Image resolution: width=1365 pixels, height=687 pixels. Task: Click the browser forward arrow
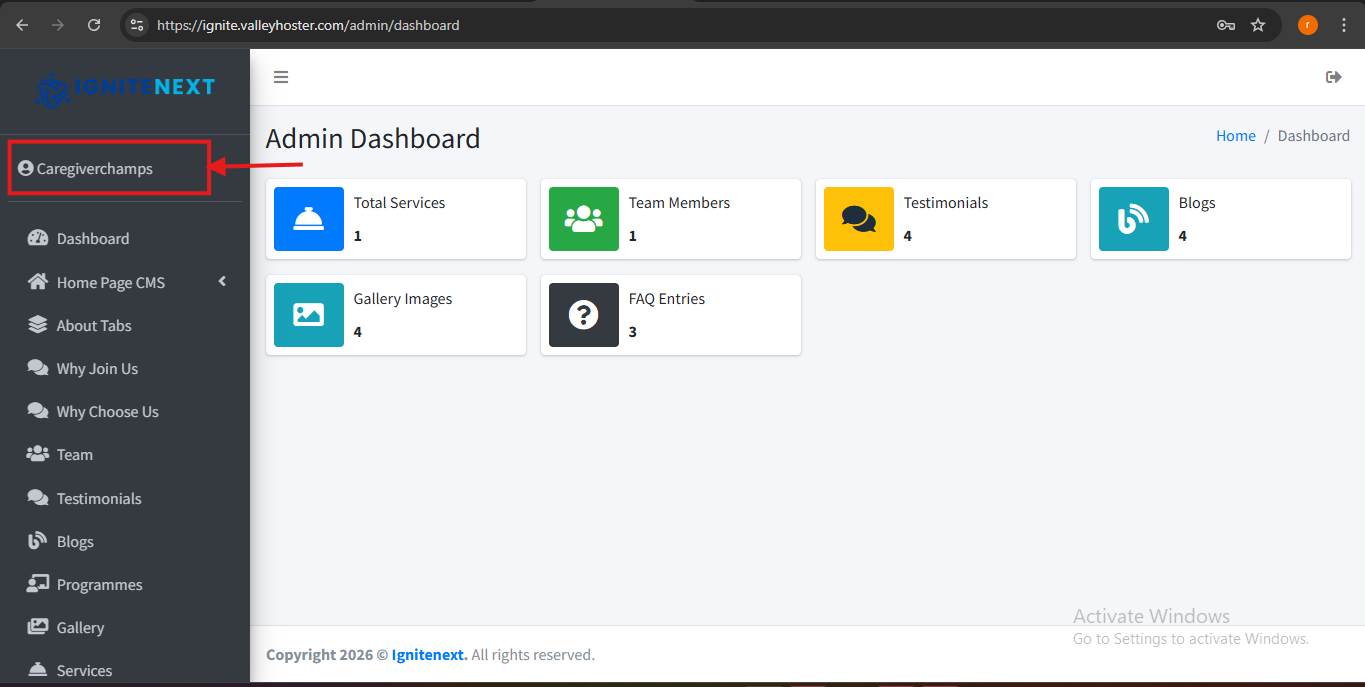(x=58, y=25)
